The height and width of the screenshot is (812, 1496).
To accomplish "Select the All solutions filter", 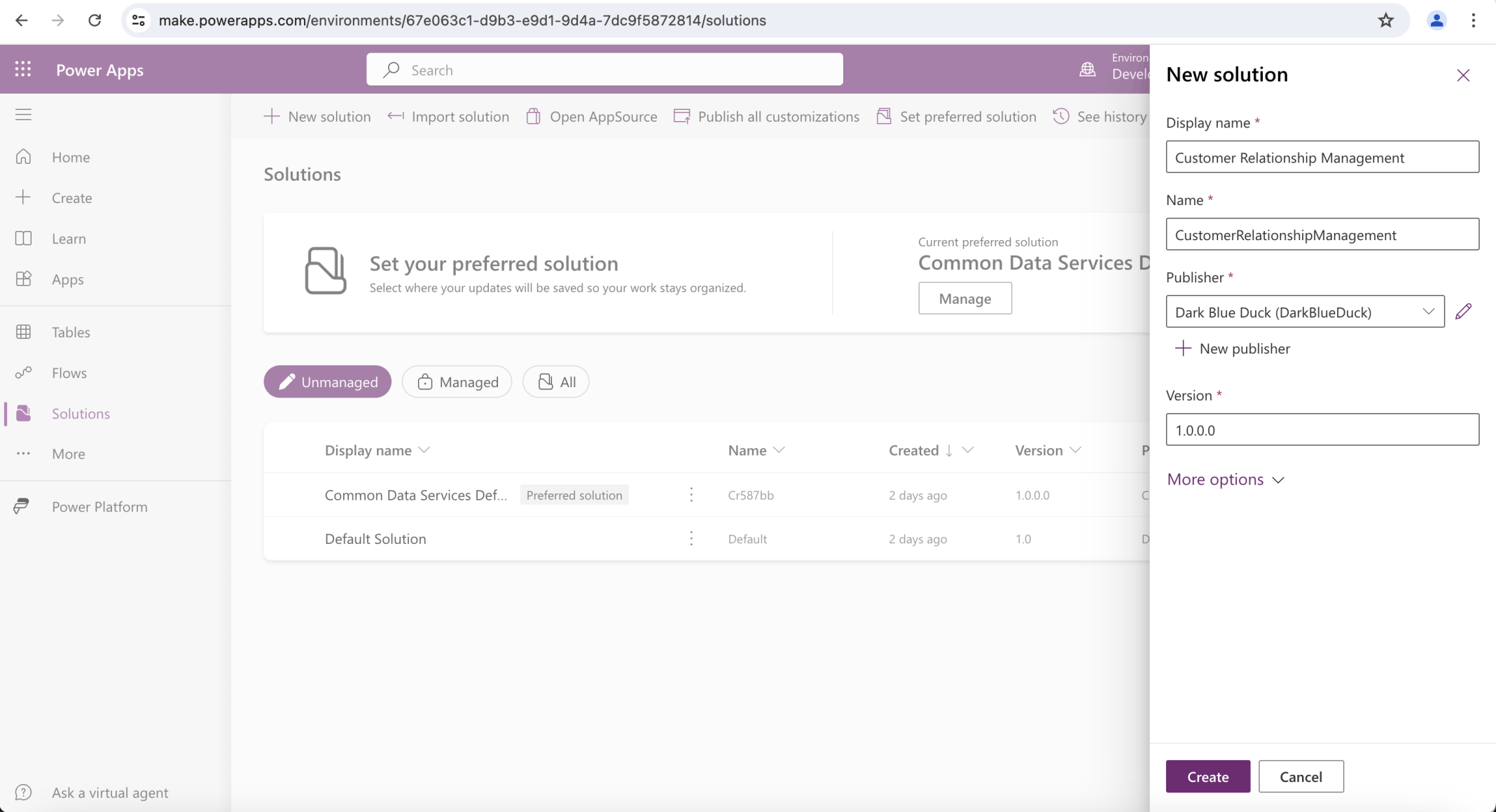I will click(555, 381).
